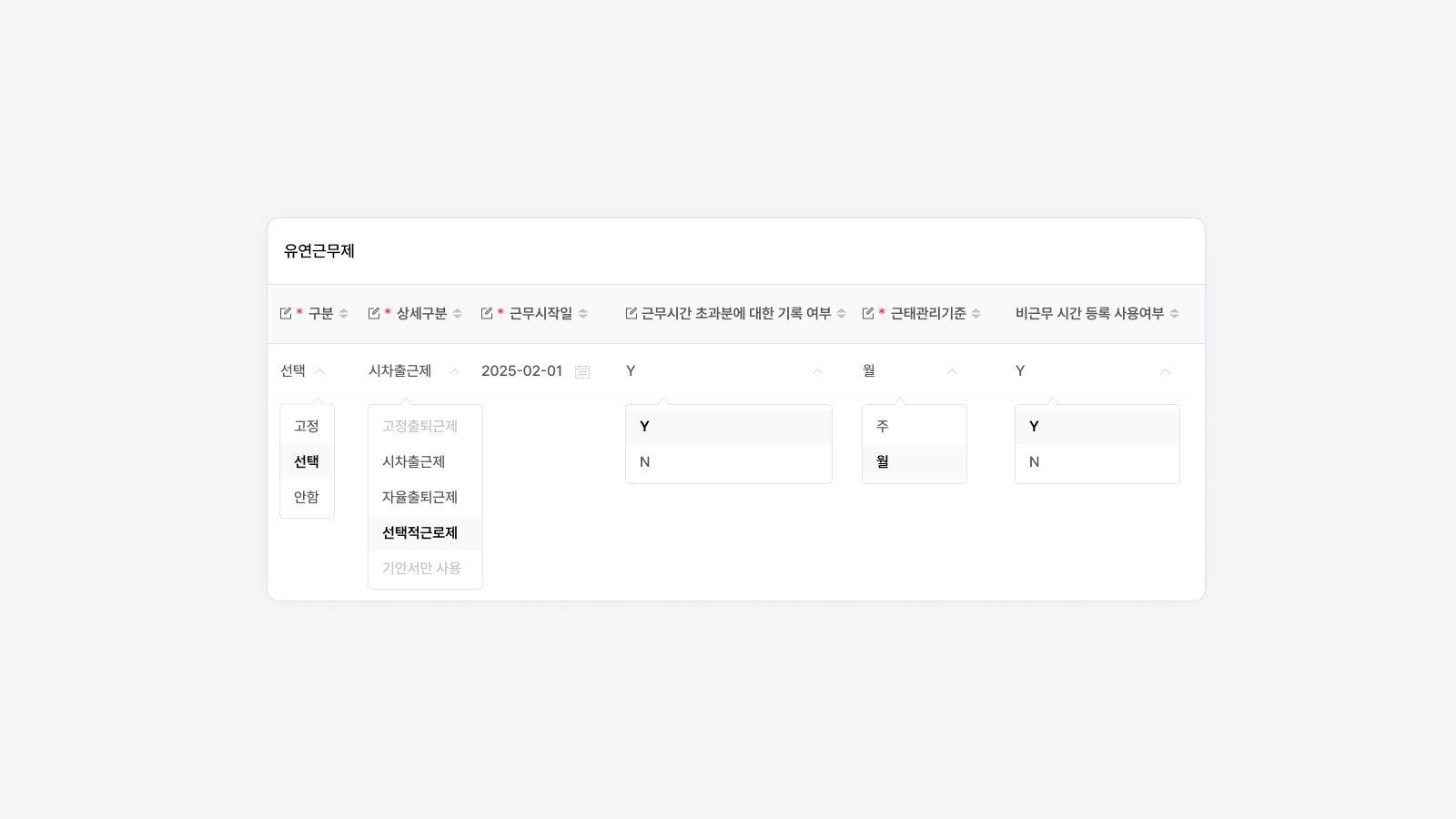The image size is (1456, 819).
Task: Pick Y in 비근무 시간 등록 list
Action: click(x=1097, y=426)
